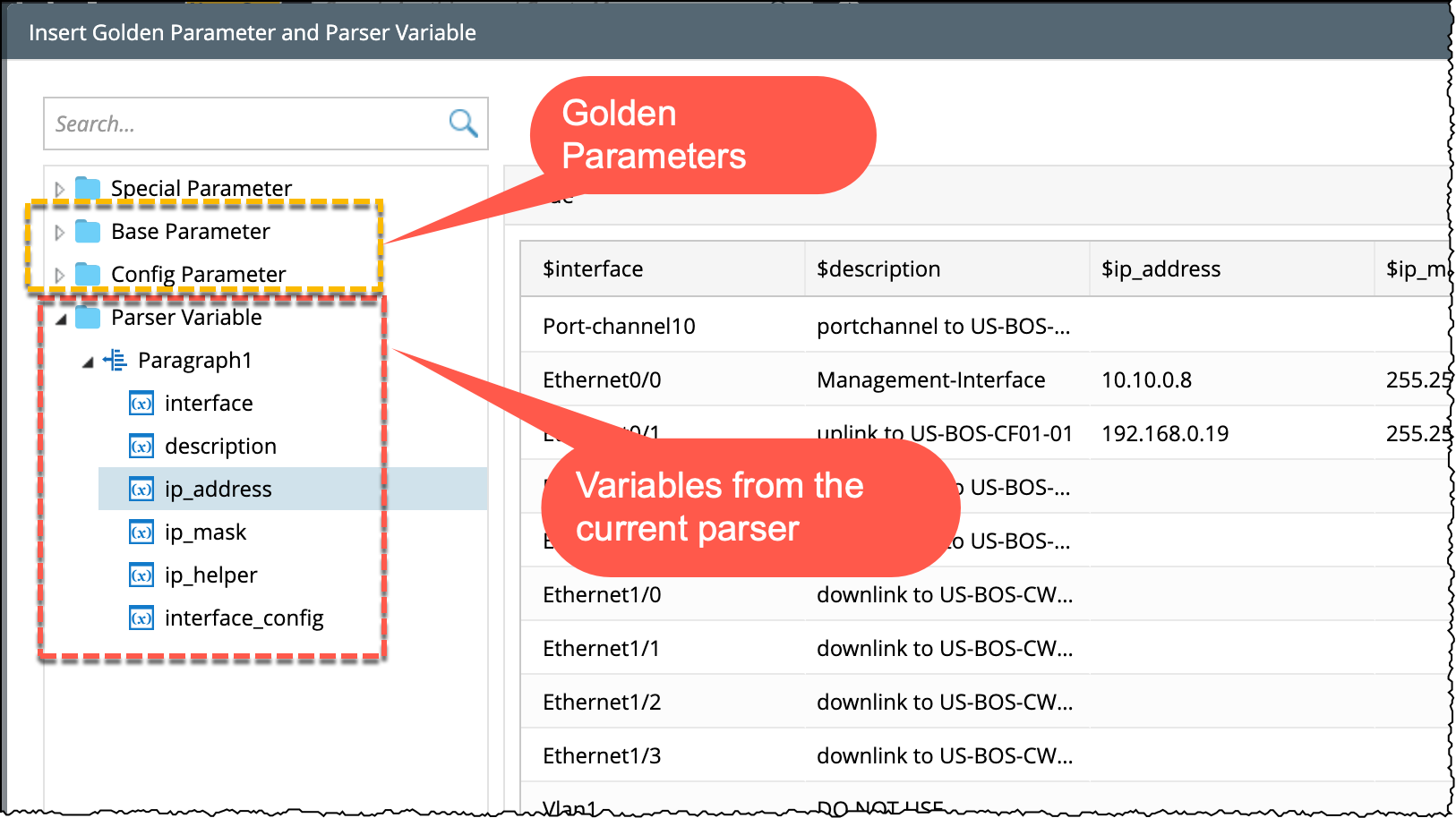Click in the Search input field
The image size is (1456, 818).
242,124
